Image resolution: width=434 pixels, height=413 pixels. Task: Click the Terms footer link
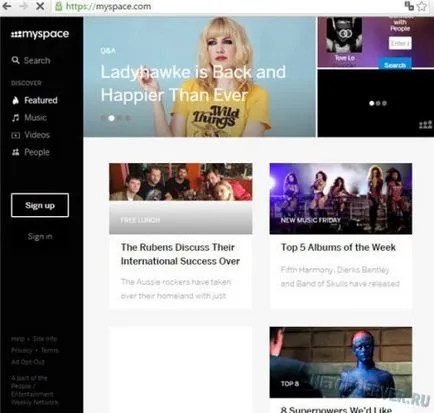point(50,350)
